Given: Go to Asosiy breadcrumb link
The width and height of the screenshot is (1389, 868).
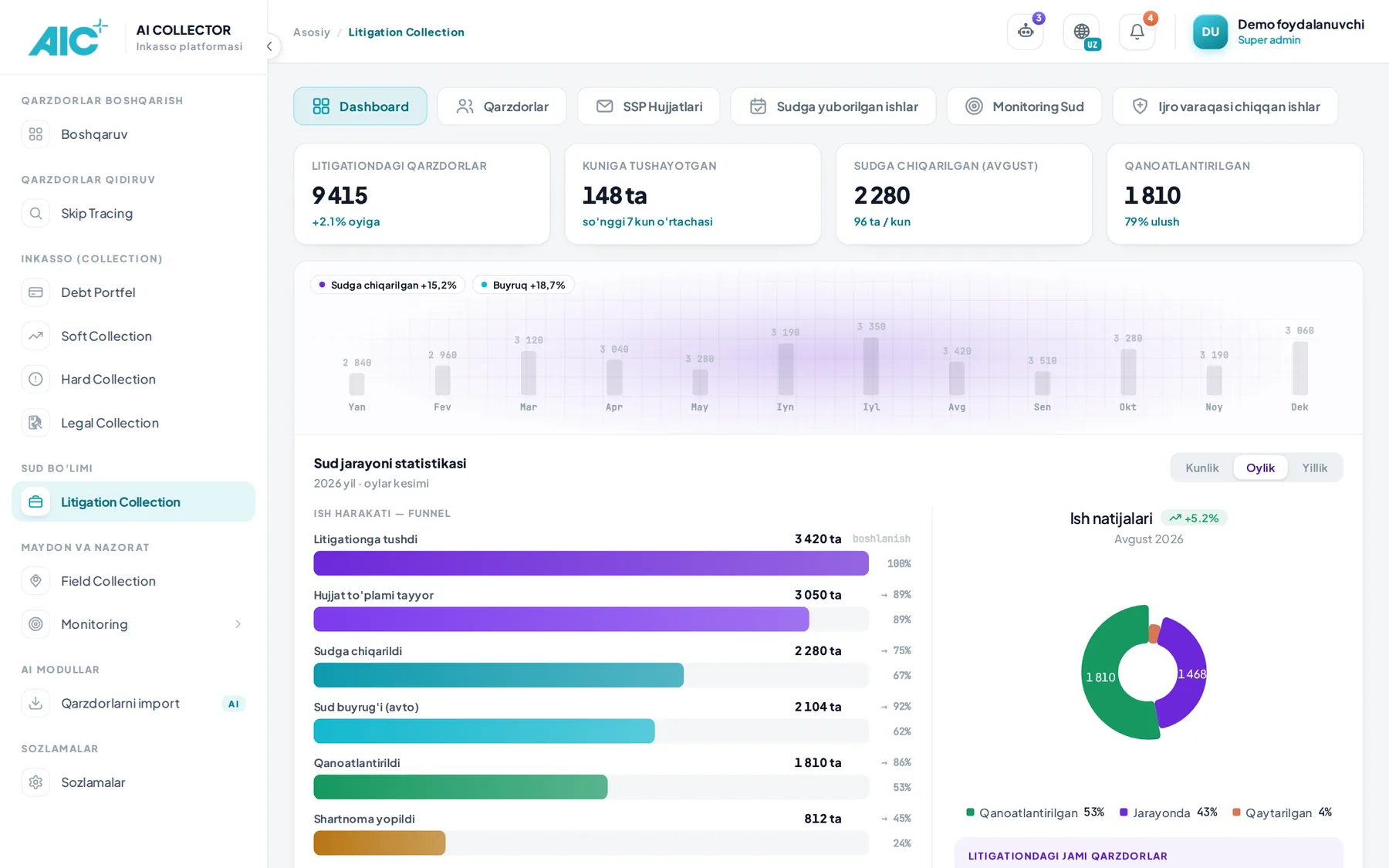Looking at the screenshot, I should tap(311, 32).
